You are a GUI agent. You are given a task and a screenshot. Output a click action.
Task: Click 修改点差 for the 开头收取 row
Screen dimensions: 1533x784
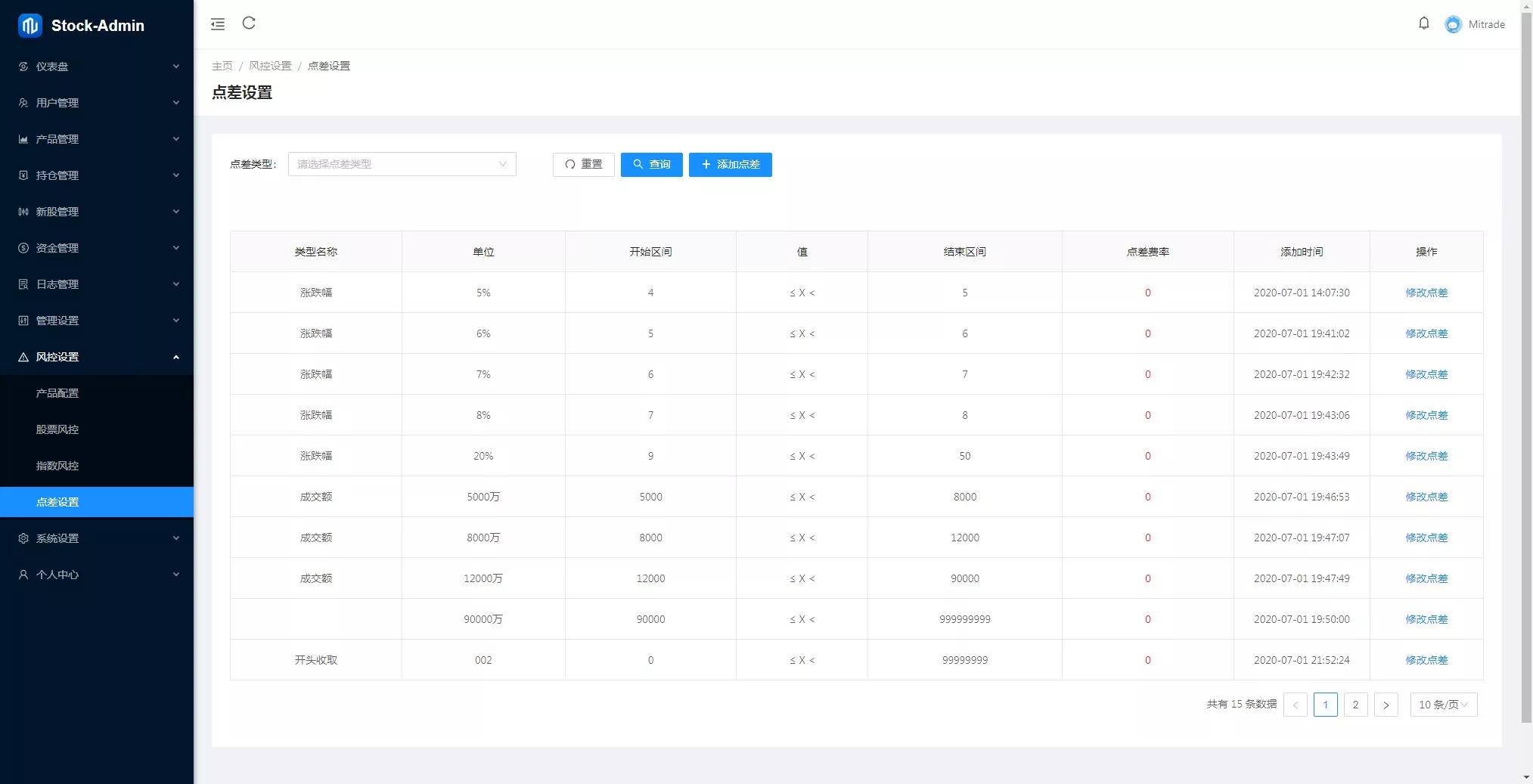coord(1426,660)
